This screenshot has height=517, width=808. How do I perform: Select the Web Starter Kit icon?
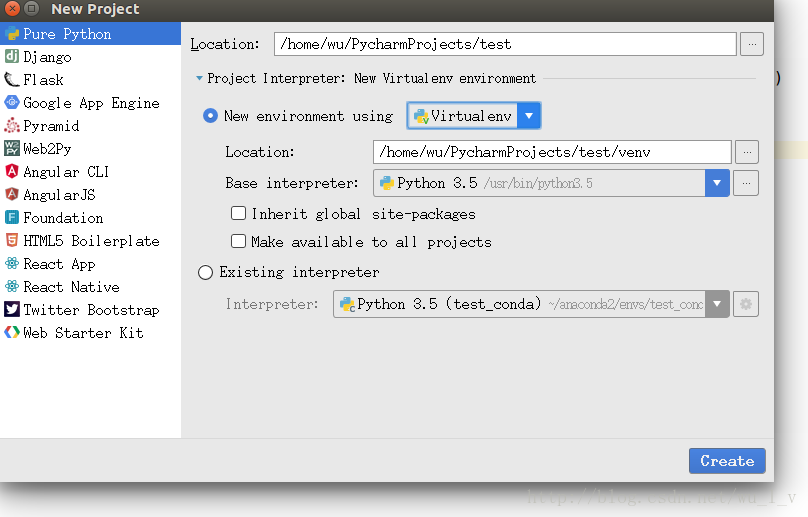coord(12,332)
